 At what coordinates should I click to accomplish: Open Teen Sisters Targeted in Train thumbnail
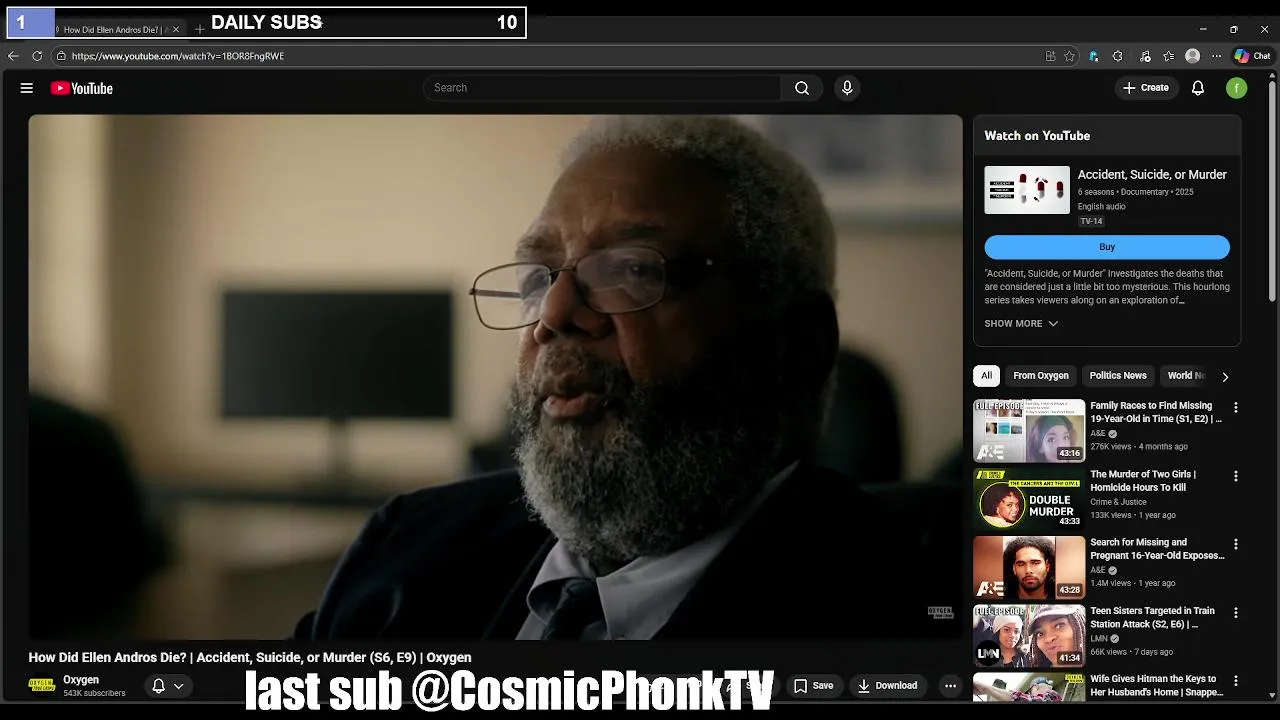coord(1029,635)
